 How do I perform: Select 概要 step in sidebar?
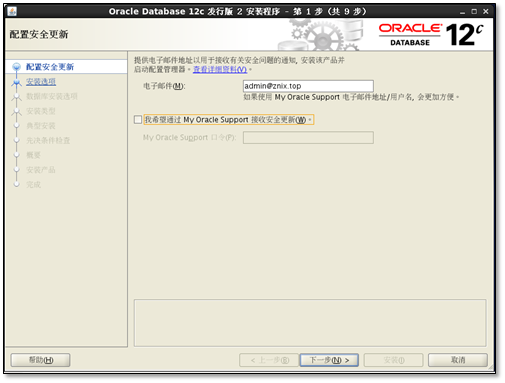(x=33, y=155)
